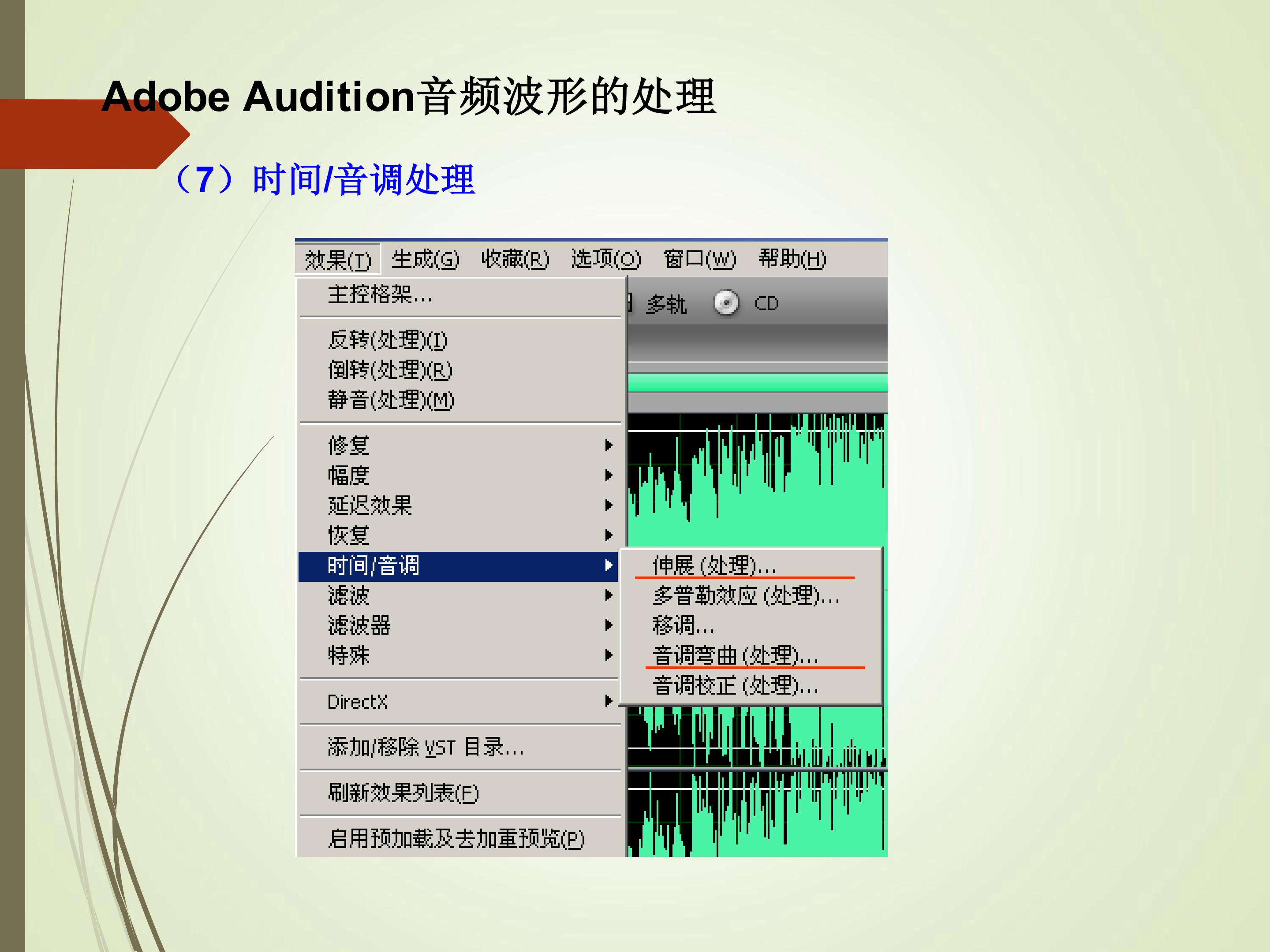Expand the 修复 submenu arrow
The height and width of the screenshot is (952, 1270).
point(609,445)
